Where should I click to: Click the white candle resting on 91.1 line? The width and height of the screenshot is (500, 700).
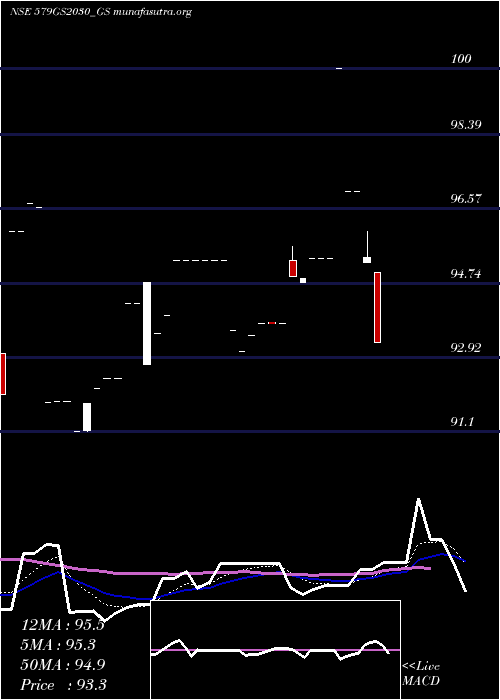[x=87, y=417]
